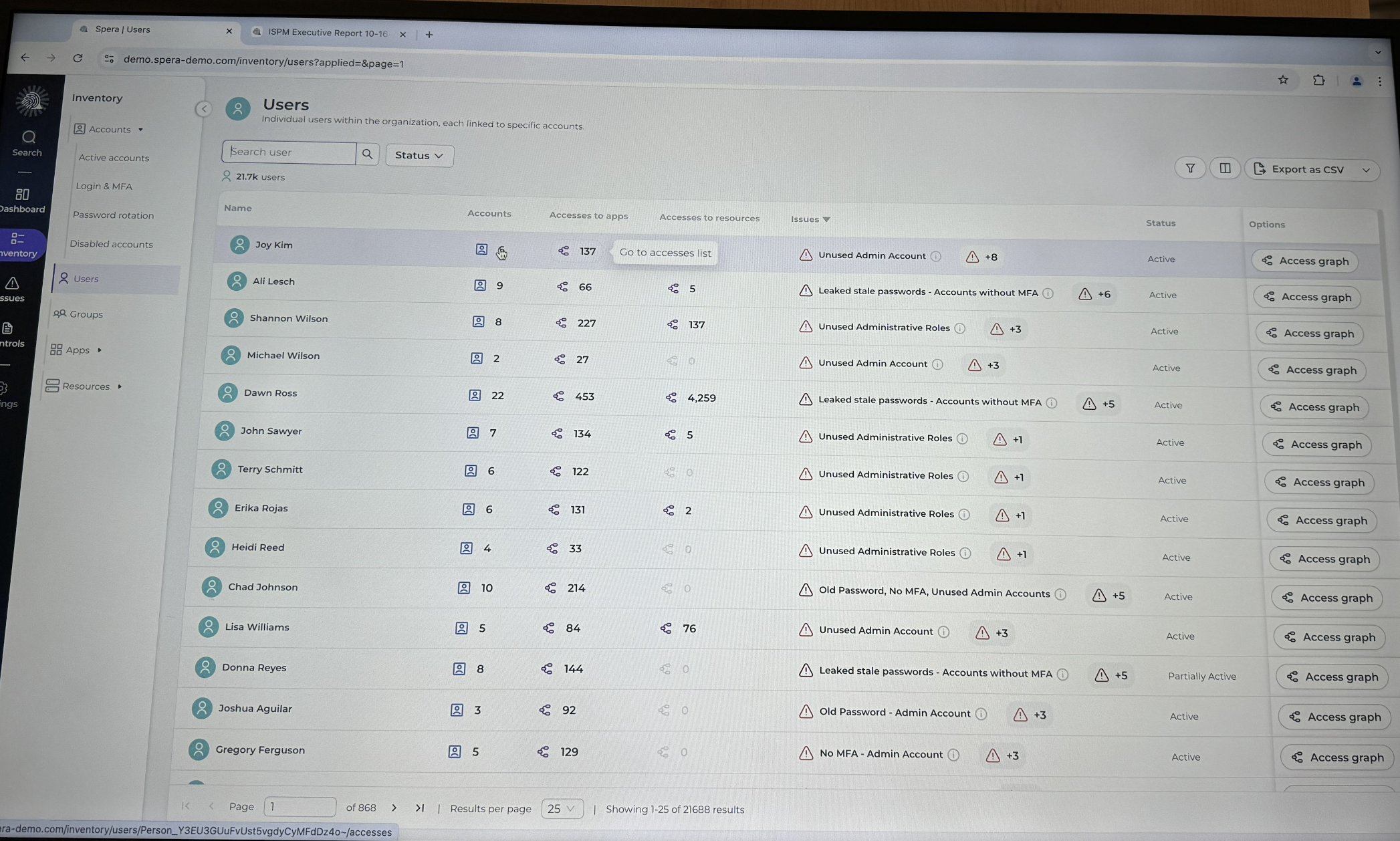The image size is (1400, 841).
Task: Expand the Resources tree section
Action: [x=120, y=386]
